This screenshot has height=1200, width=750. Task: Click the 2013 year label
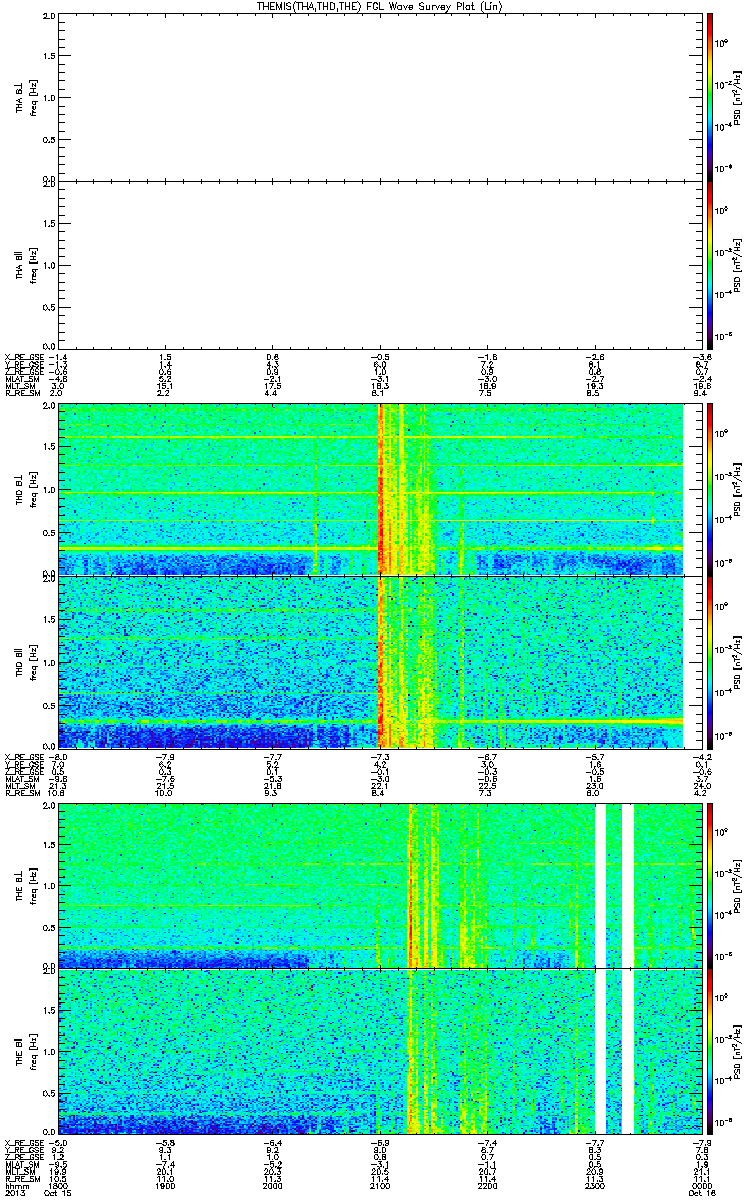[x=14, y=1194]
